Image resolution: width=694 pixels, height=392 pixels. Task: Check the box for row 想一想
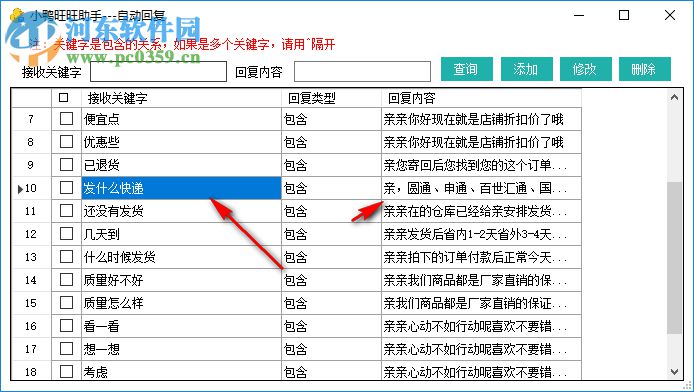tap(66, 349)
